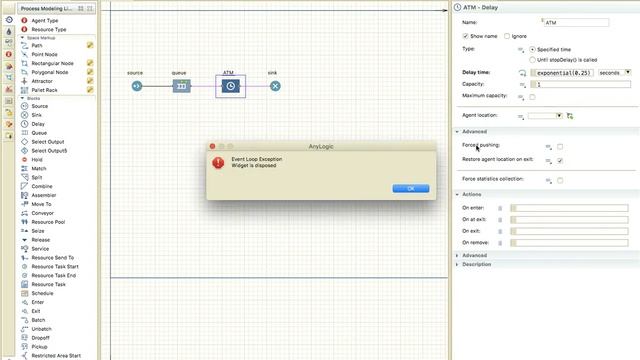Edit the On exit action field
This screenshot has height=360, width=640.
click(x=569, y=231)
